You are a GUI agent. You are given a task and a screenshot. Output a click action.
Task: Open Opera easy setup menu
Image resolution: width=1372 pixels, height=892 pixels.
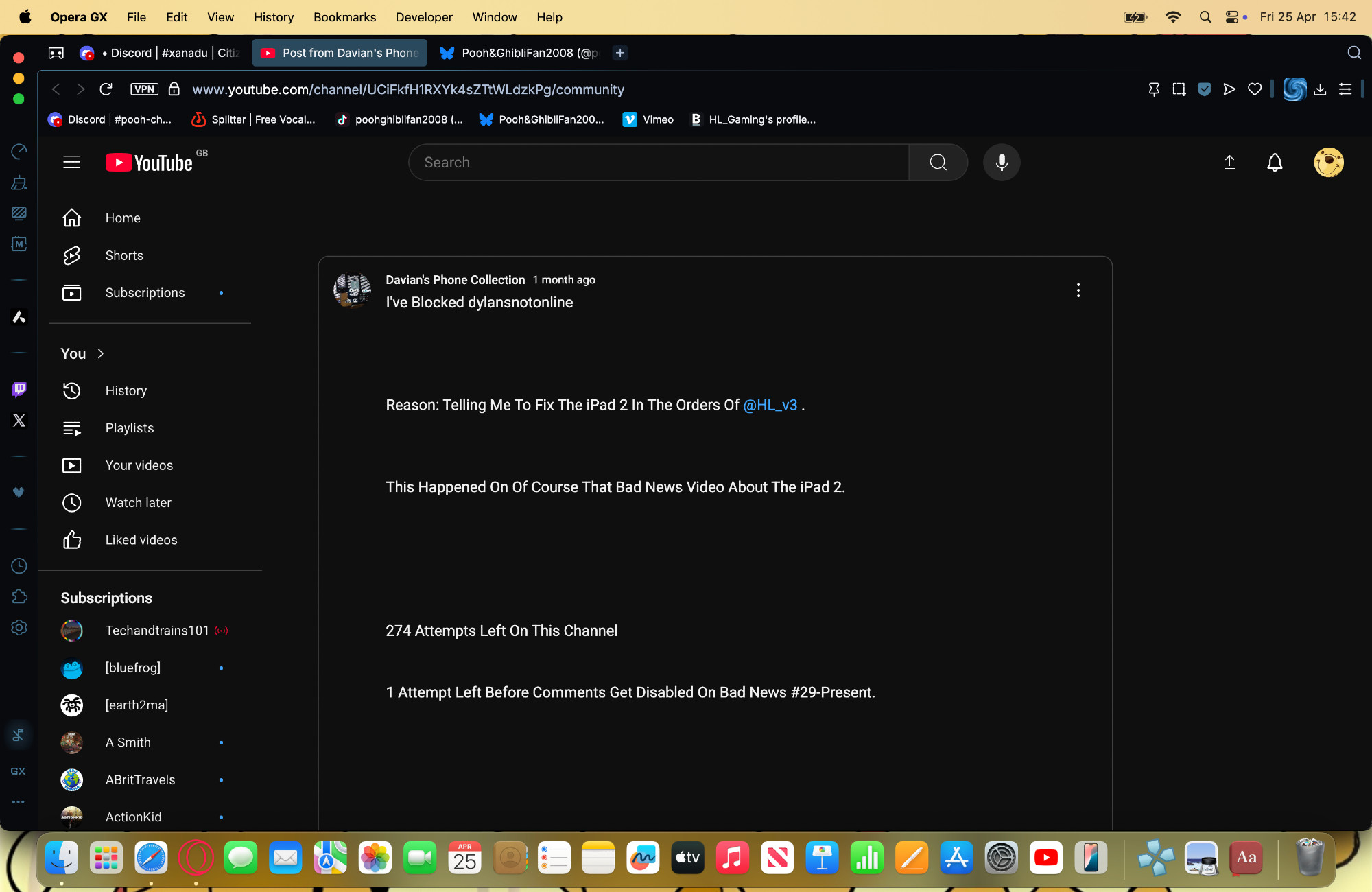click(x=1345, y=89)
